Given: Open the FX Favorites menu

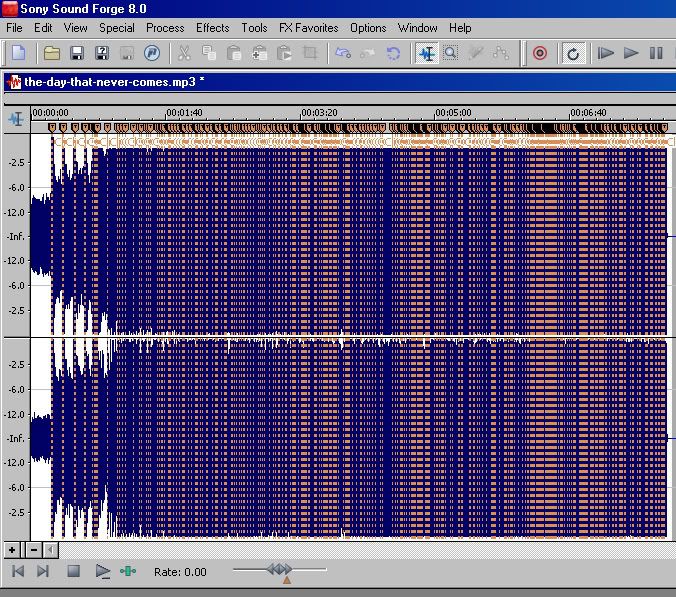Looking at the screenshot, I should (309, 28).
